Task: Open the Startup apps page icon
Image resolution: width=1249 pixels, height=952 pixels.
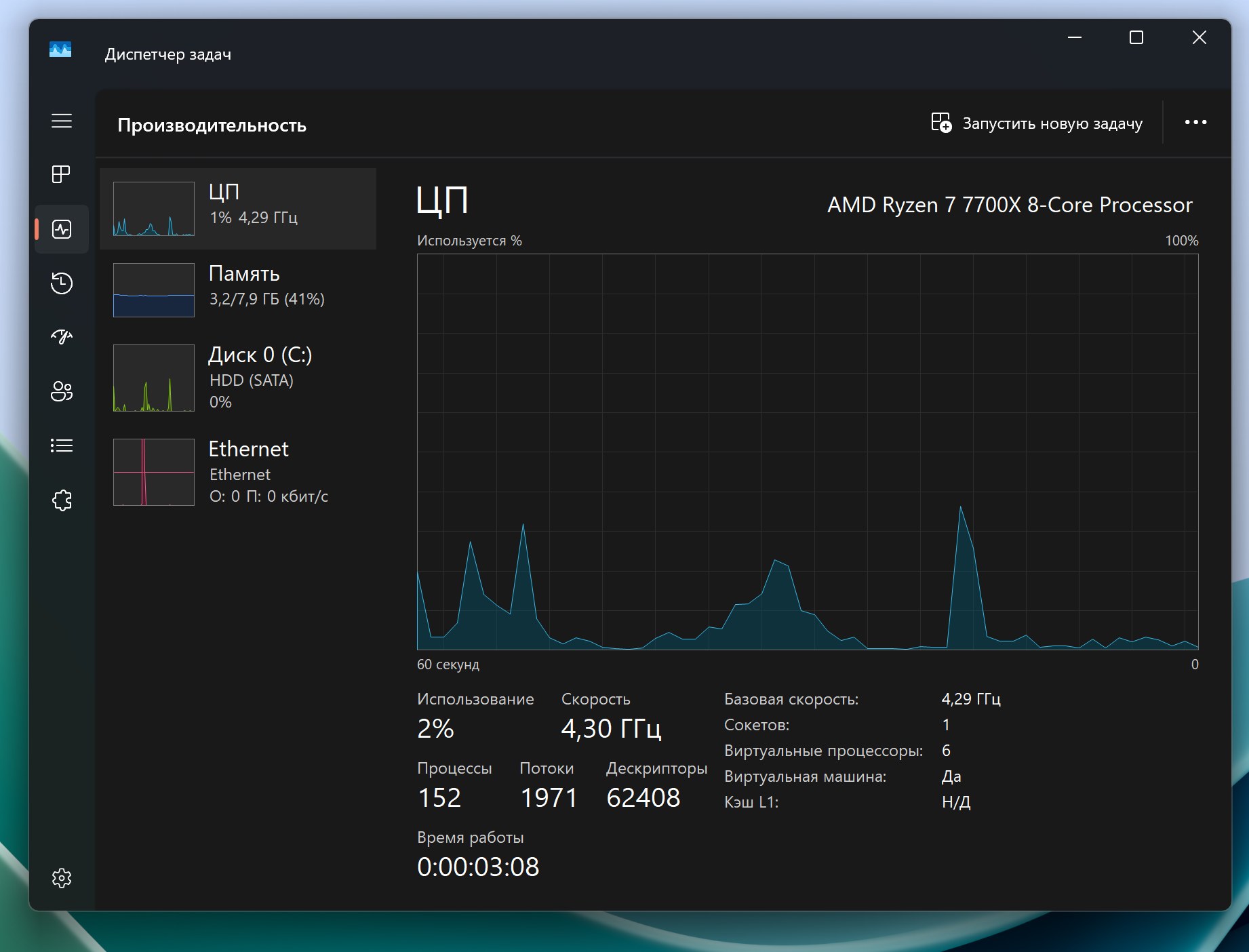Action: (x=62, y=336)
